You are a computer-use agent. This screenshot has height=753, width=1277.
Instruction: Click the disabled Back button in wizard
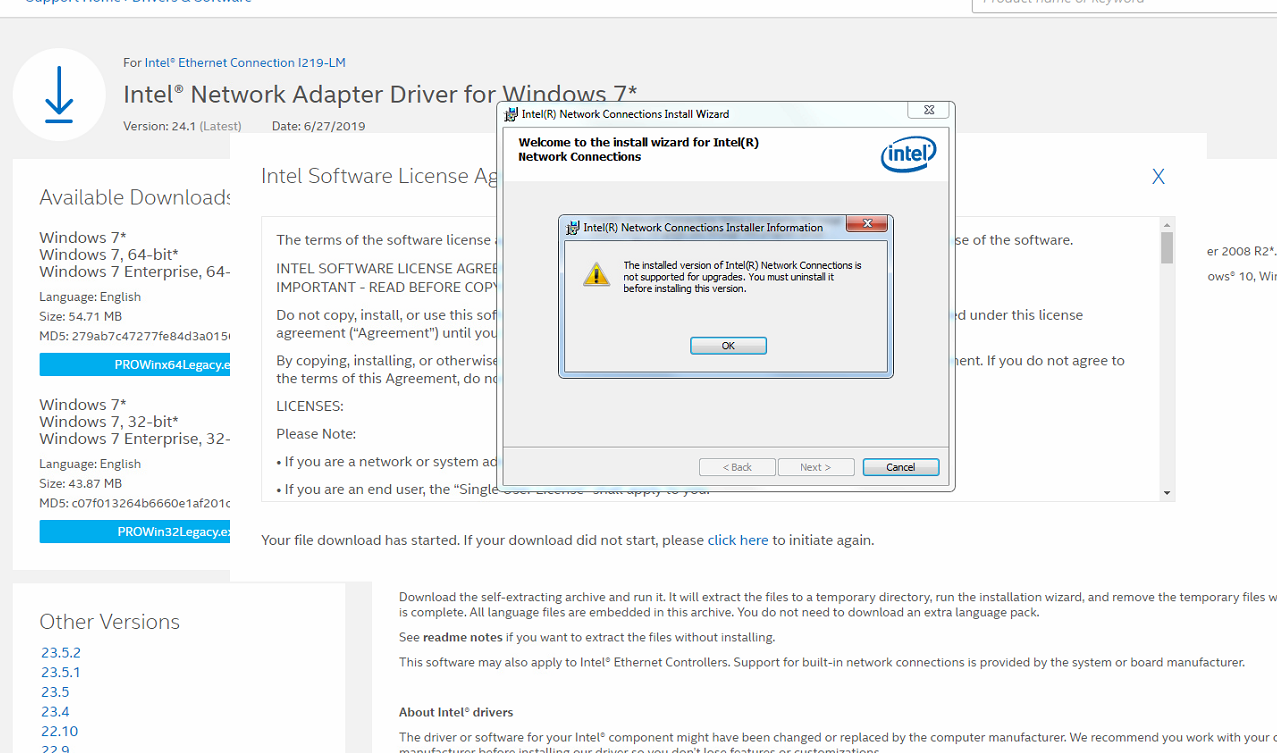[x=737, y=467]
